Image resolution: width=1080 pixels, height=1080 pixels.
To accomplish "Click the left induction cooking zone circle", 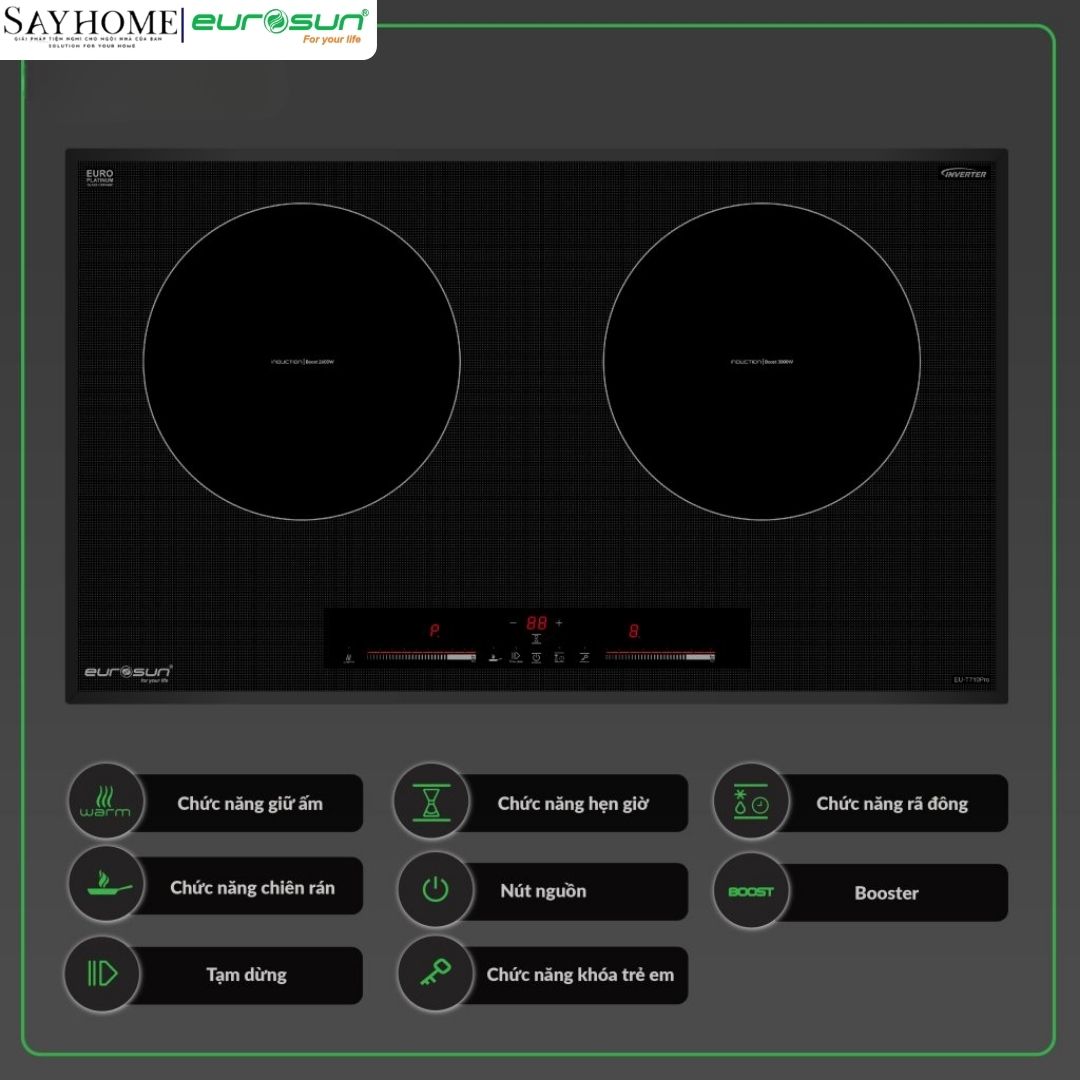I will pyautogui.click(x=302, y=361).
